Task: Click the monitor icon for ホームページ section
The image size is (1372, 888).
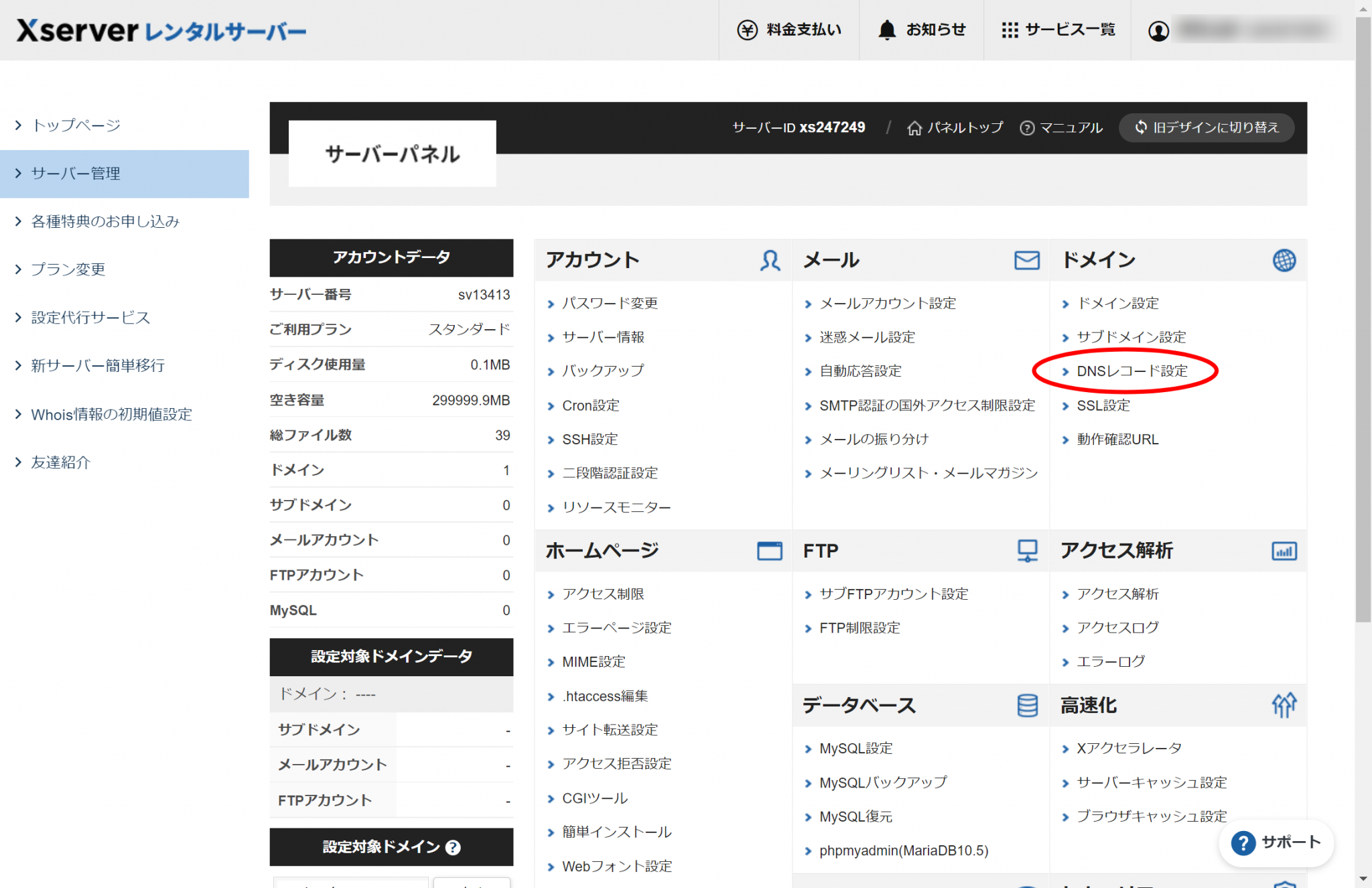Action: pos(770,550)
